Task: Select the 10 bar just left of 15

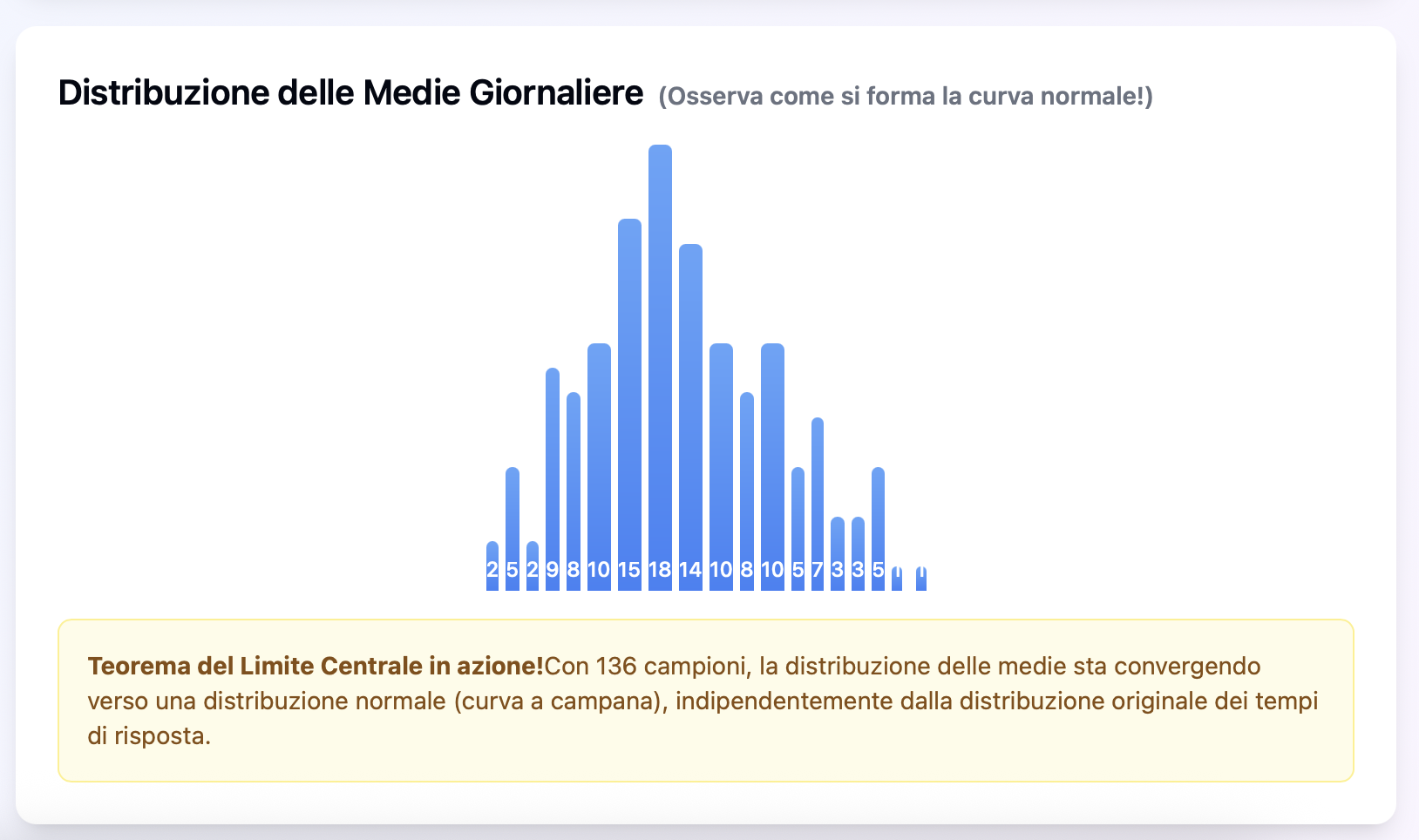Action: [x=599, y=466]
